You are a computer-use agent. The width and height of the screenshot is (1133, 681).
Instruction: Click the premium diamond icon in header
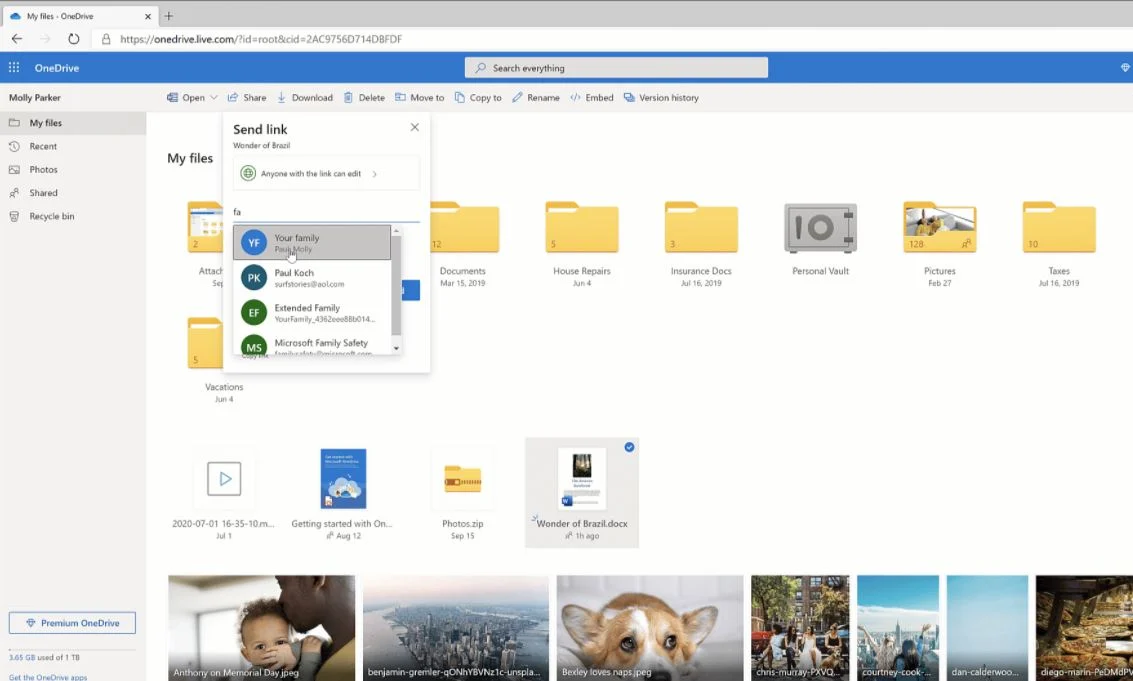coord(1125,67)
